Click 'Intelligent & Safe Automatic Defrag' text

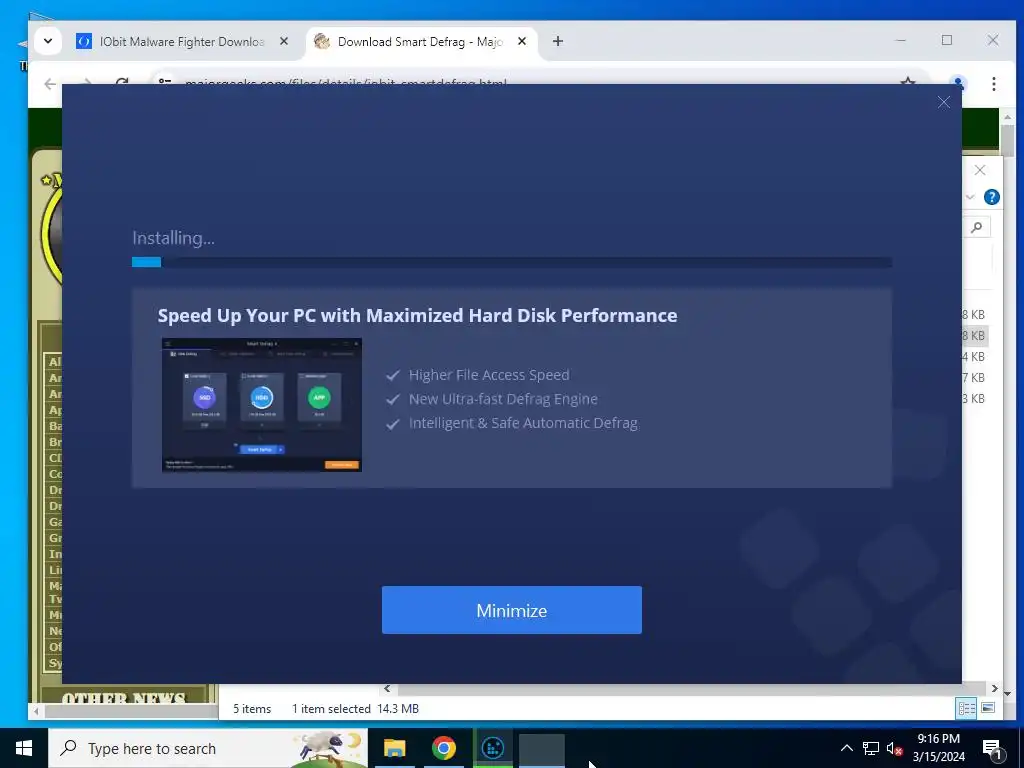[x=523, y=423]
